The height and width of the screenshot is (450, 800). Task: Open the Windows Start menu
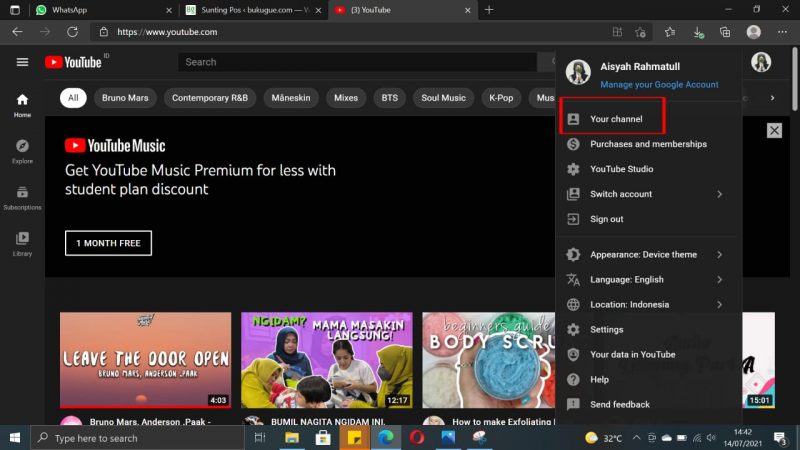click(x=15, y=438)
